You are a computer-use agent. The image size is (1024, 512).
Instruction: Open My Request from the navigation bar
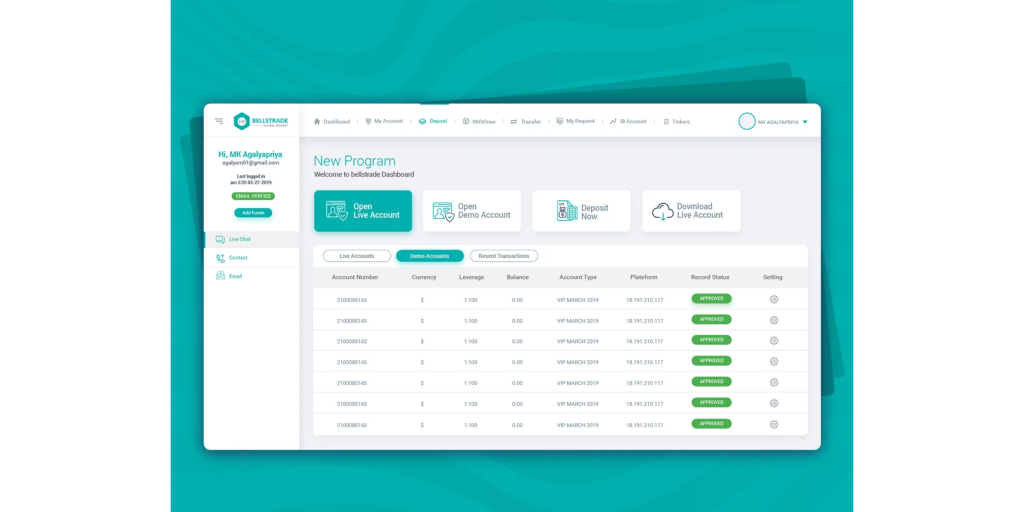(575, 121)
